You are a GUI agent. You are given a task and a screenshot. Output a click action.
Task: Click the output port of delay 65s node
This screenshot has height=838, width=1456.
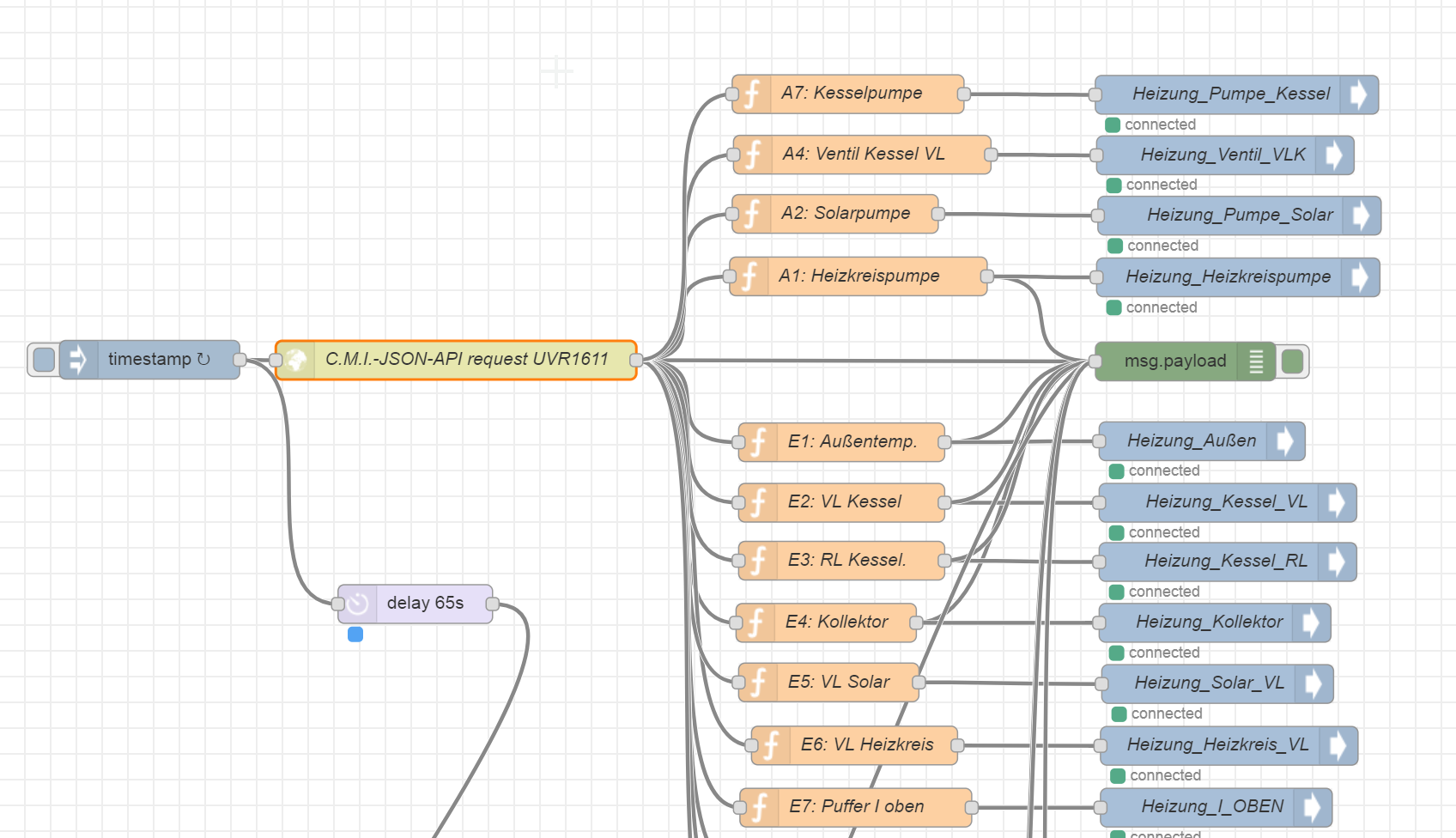click(x=493, y=604)
